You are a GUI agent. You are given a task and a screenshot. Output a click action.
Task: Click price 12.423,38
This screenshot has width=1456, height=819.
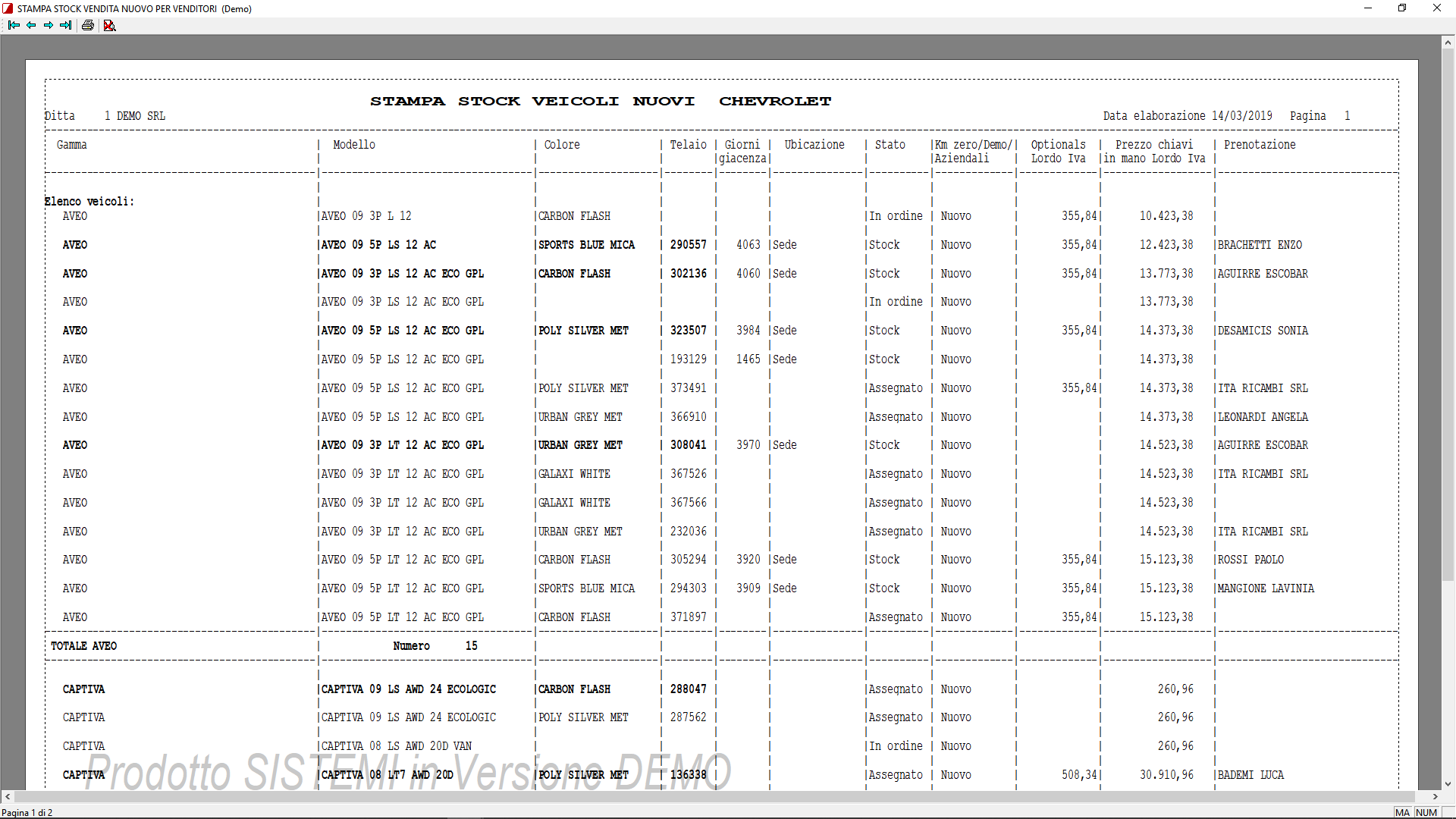point(1166,245)
